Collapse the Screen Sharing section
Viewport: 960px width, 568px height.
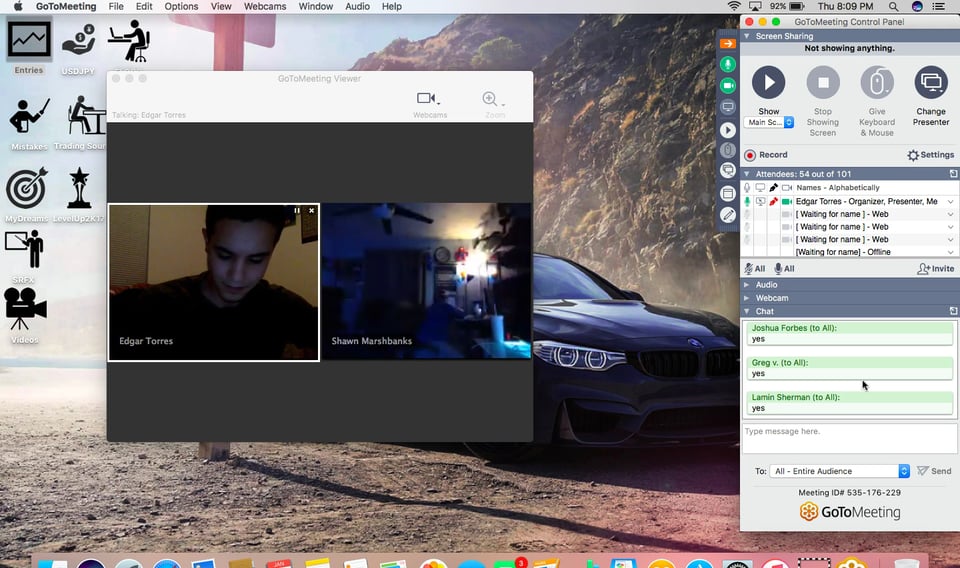747,36
